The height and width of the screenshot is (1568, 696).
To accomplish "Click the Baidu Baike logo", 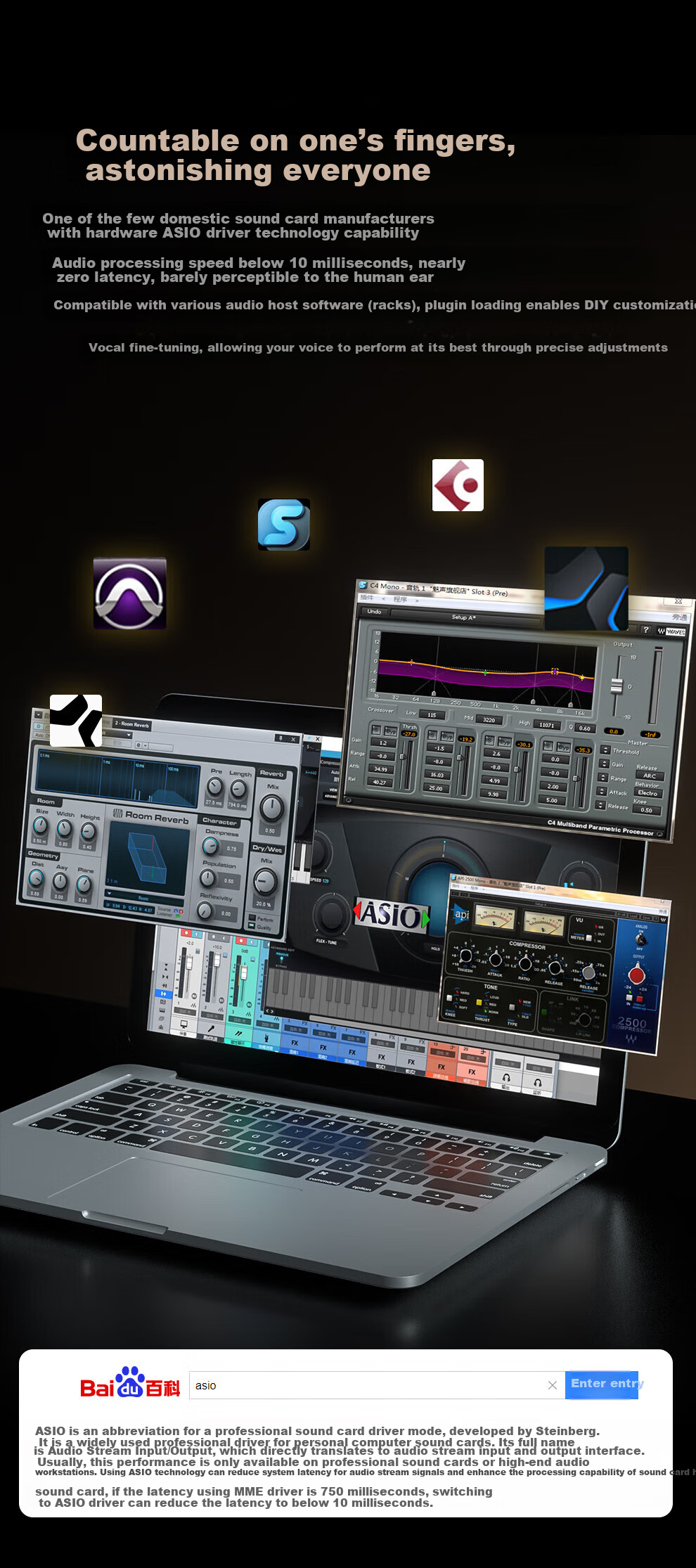I will click(130, 1383).
